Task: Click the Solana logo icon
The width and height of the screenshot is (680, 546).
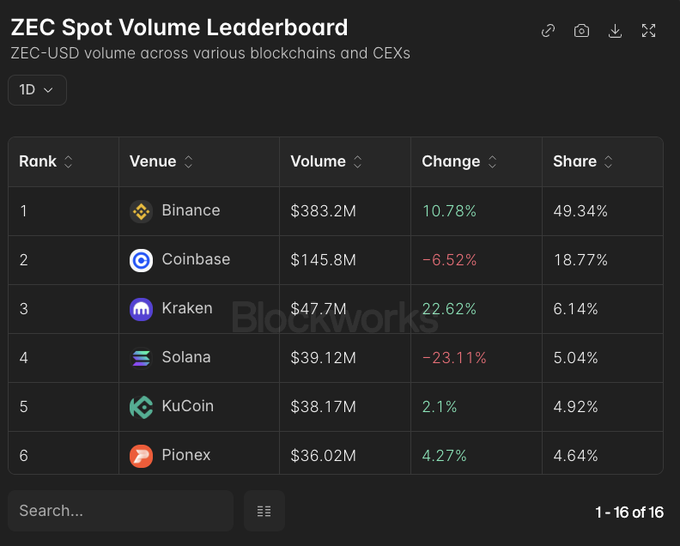Action: 141,358
